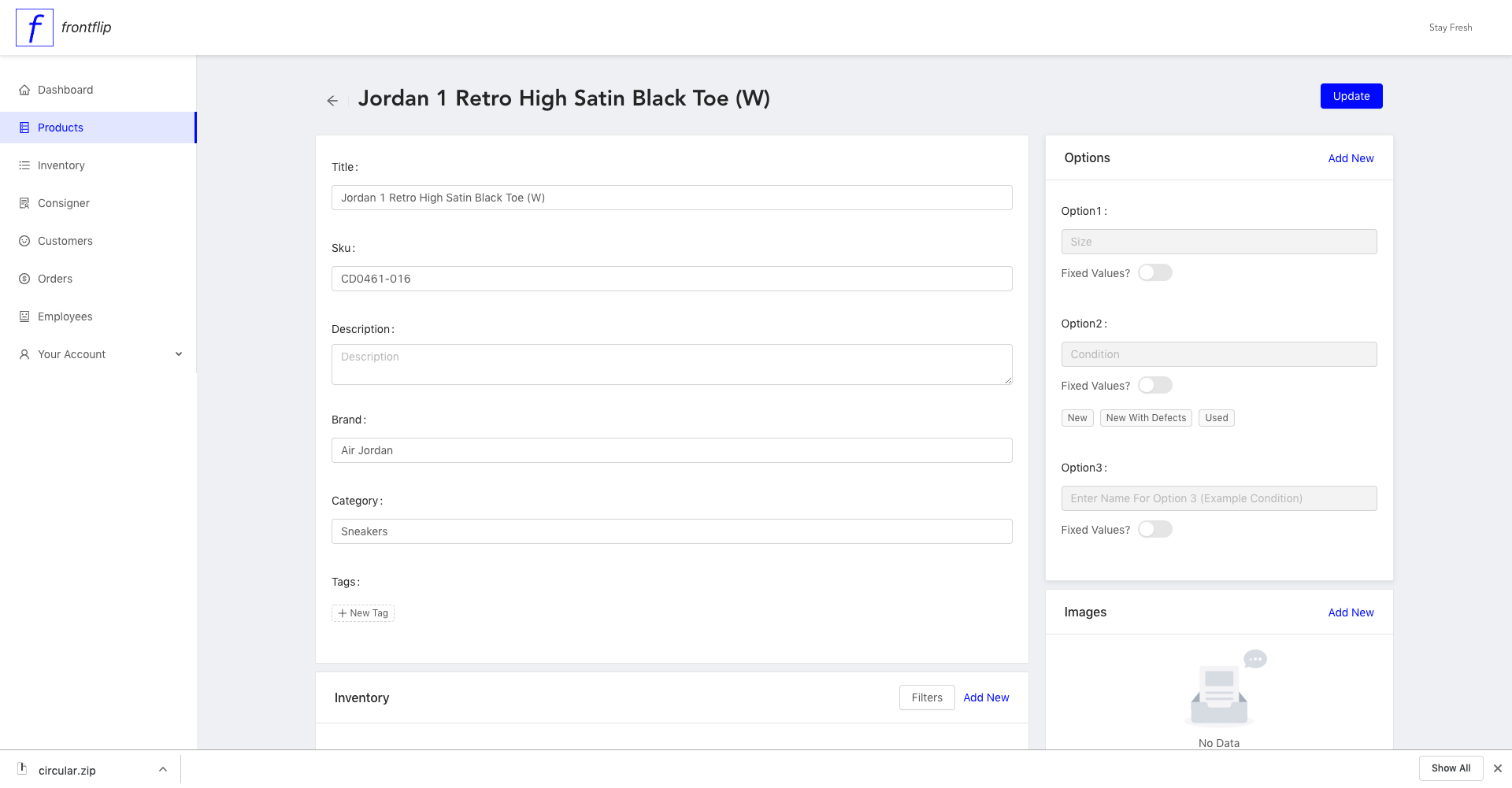This screenshot has width=1512, height=788.
Task: Click the frontflip brand name
Action: pos(87,28)
